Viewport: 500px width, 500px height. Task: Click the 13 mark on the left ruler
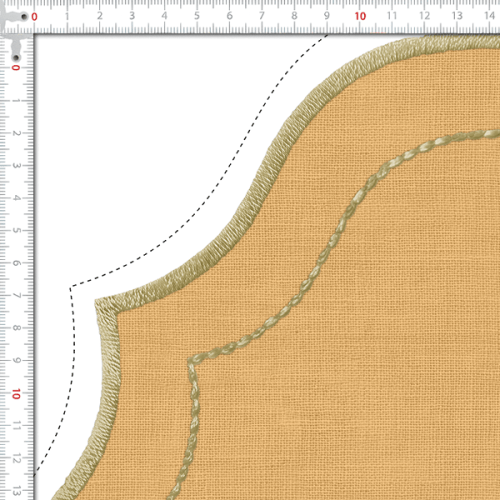click(x=17, y=491)
